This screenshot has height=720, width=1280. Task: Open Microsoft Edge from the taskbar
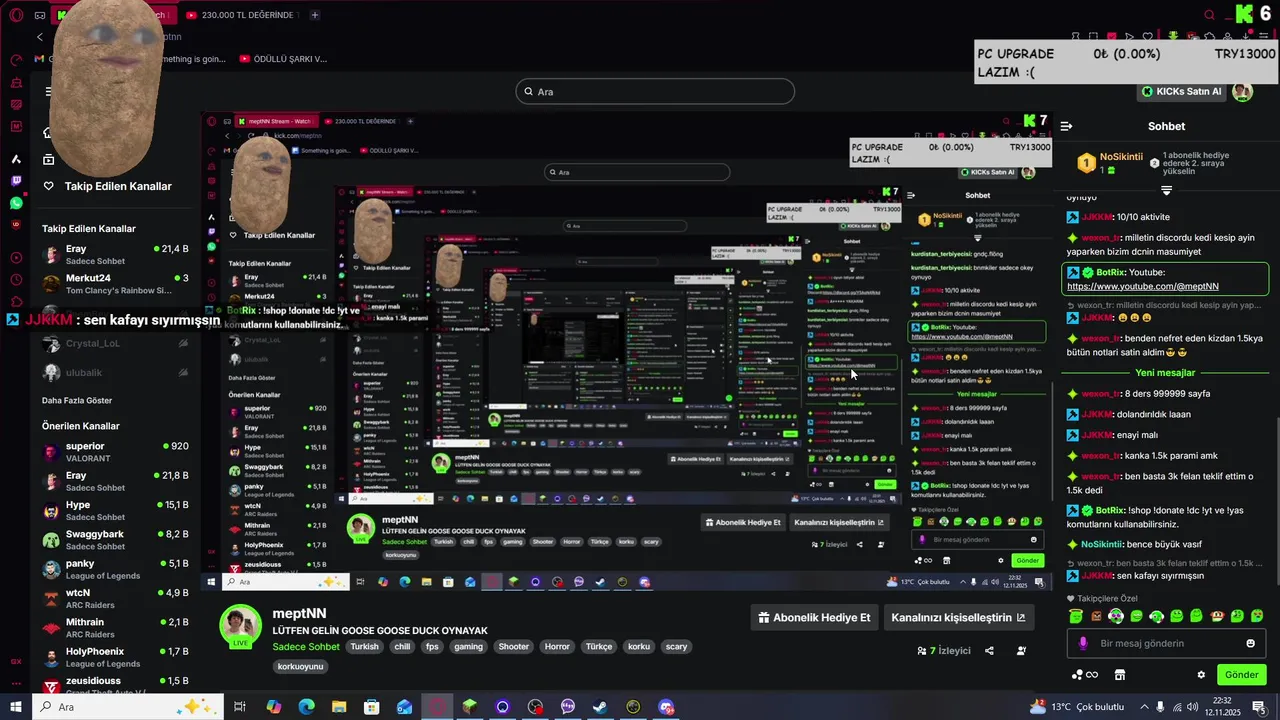click(x=306, y=707)
